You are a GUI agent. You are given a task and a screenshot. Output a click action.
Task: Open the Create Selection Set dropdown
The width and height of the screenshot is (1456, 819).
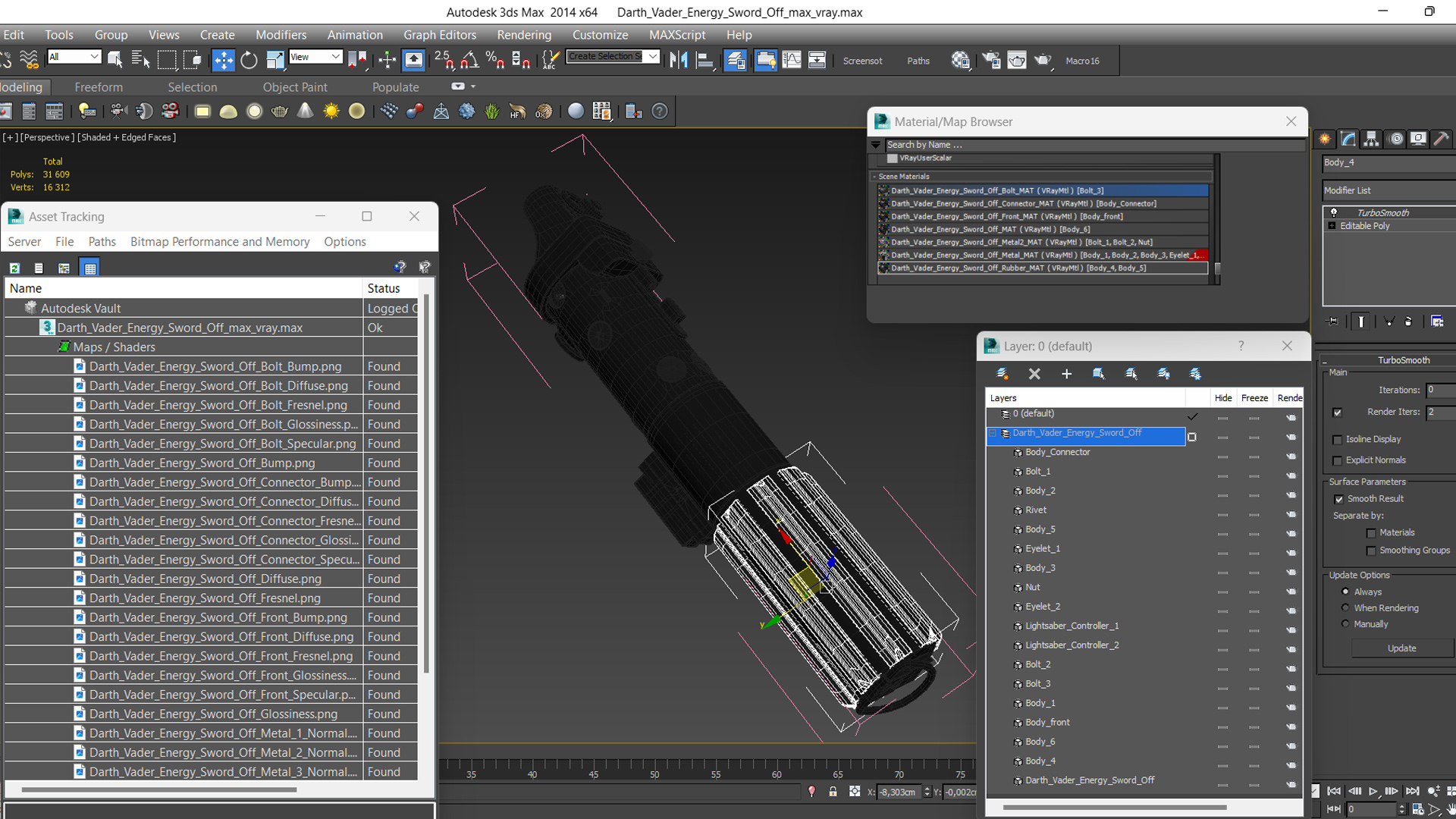pyautogui.click(x=652, y=57)
